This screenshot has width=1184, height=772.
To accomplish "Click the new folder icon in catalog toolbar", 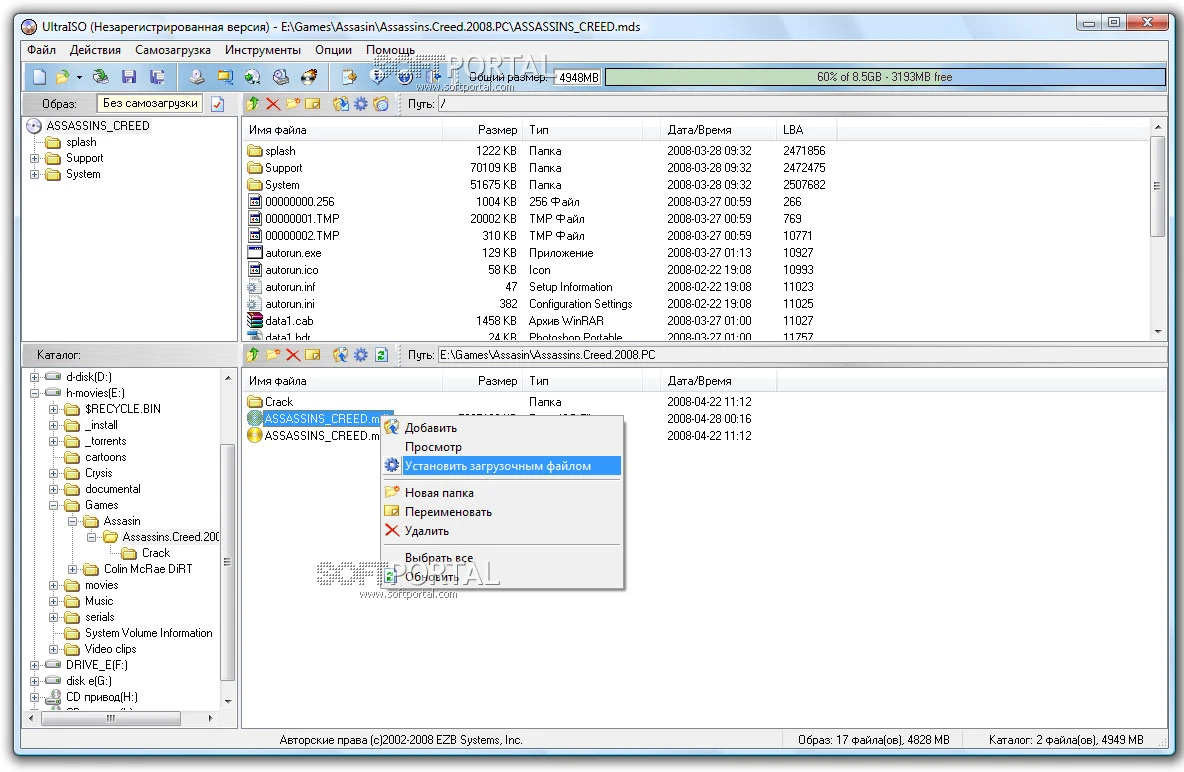I will (273, 355).
